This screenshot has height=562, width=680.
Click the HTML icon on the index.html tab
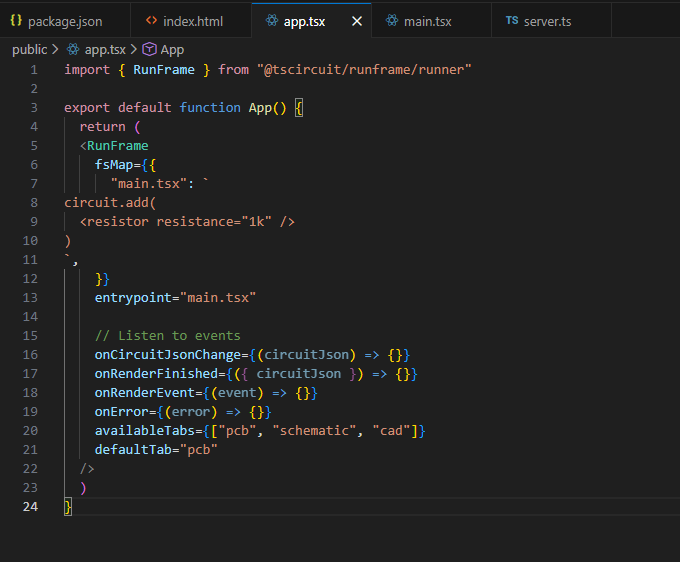click(x=151, y=20)
